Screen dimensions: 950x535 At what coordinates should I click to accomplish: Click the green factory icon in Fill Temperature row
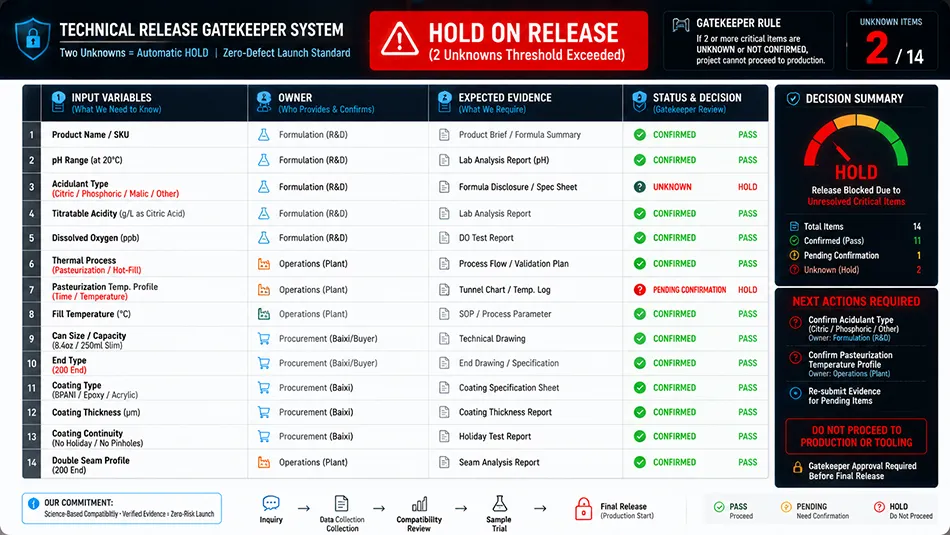coord(264,314)
